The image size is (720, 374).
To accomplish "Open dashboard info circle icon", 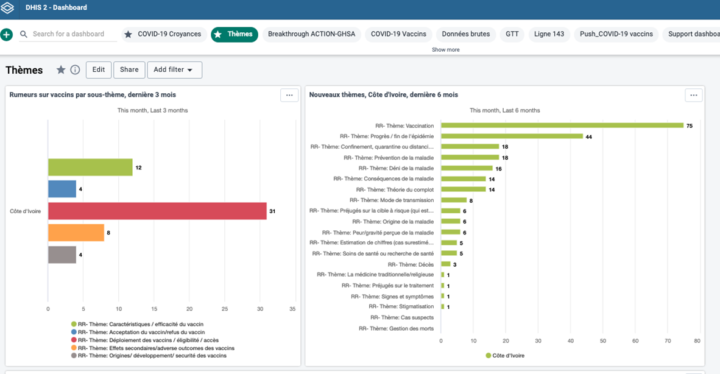I will click(x=75, y=70).
